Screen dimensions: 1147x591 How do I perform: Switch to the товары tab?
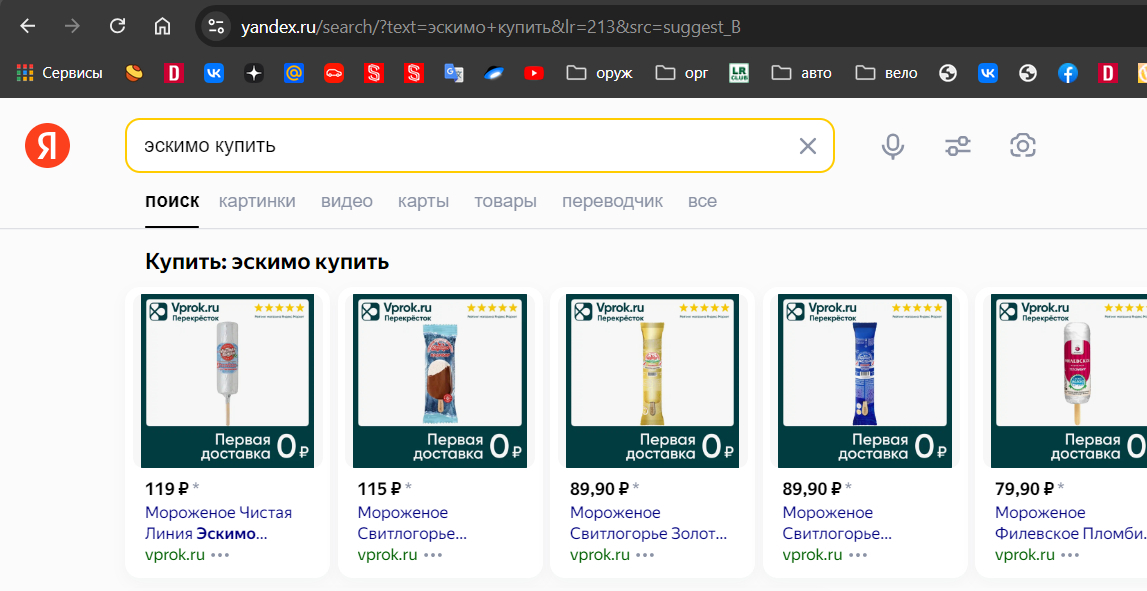pyautogui.click(x=505, y=201)
